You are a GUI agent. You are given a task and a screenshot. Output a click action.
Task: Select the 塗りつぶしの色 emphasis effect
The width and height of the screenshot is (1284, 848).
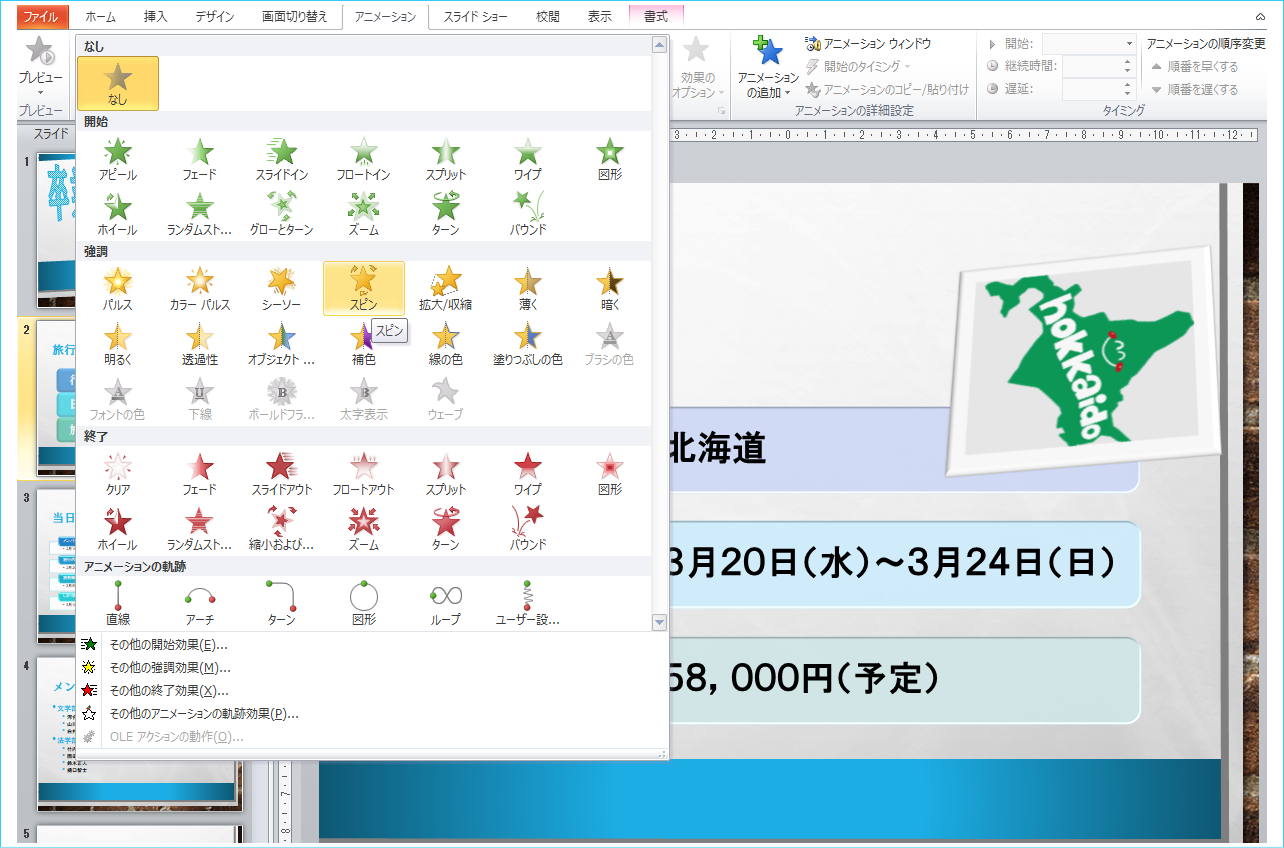click(x=527, y=342)
